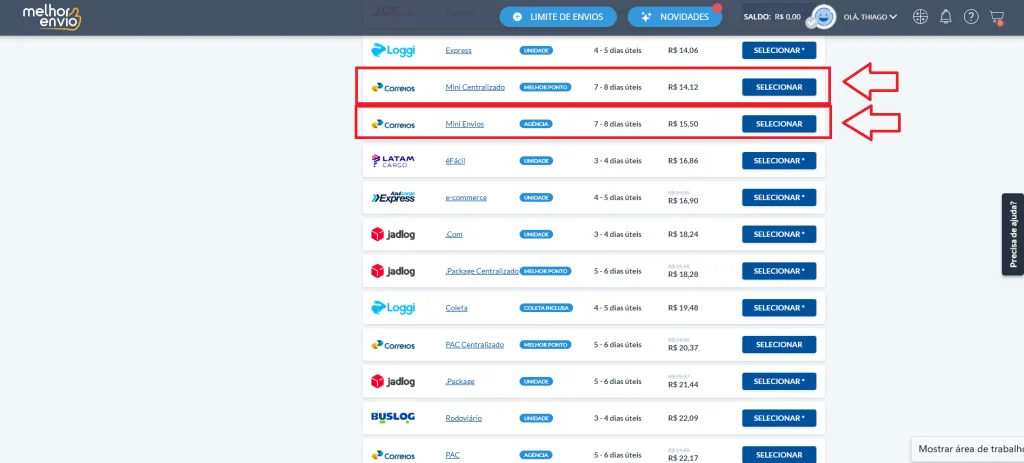The height and width of the screenshot is (463, 1024).
Task: Open the Express service link
Action: 458,50
